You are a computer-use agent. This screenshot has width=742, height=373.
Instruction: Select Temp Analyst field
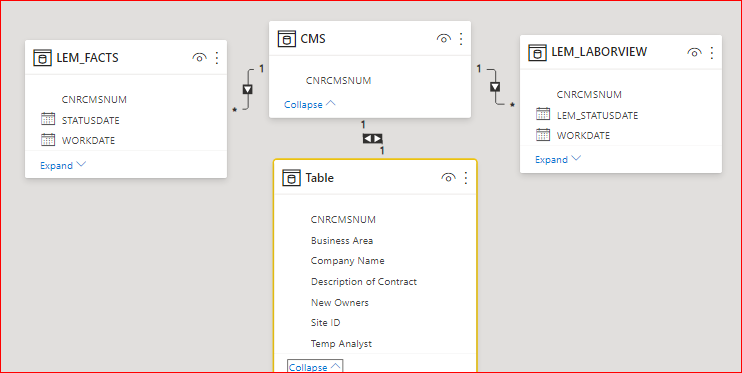coord(341,344)
